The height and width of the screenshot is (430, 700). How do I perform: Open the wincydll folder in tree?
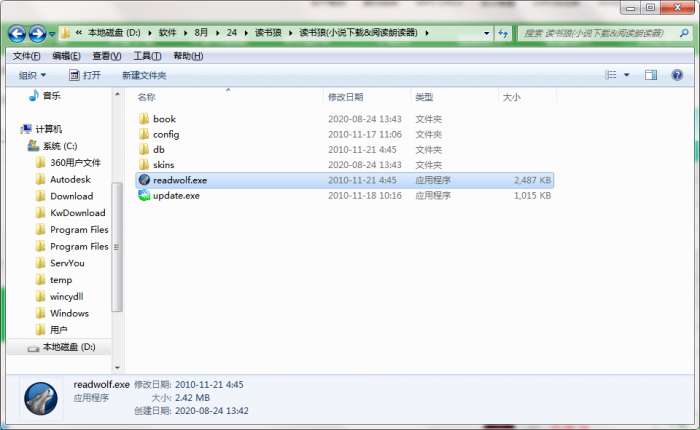(66, 296)
